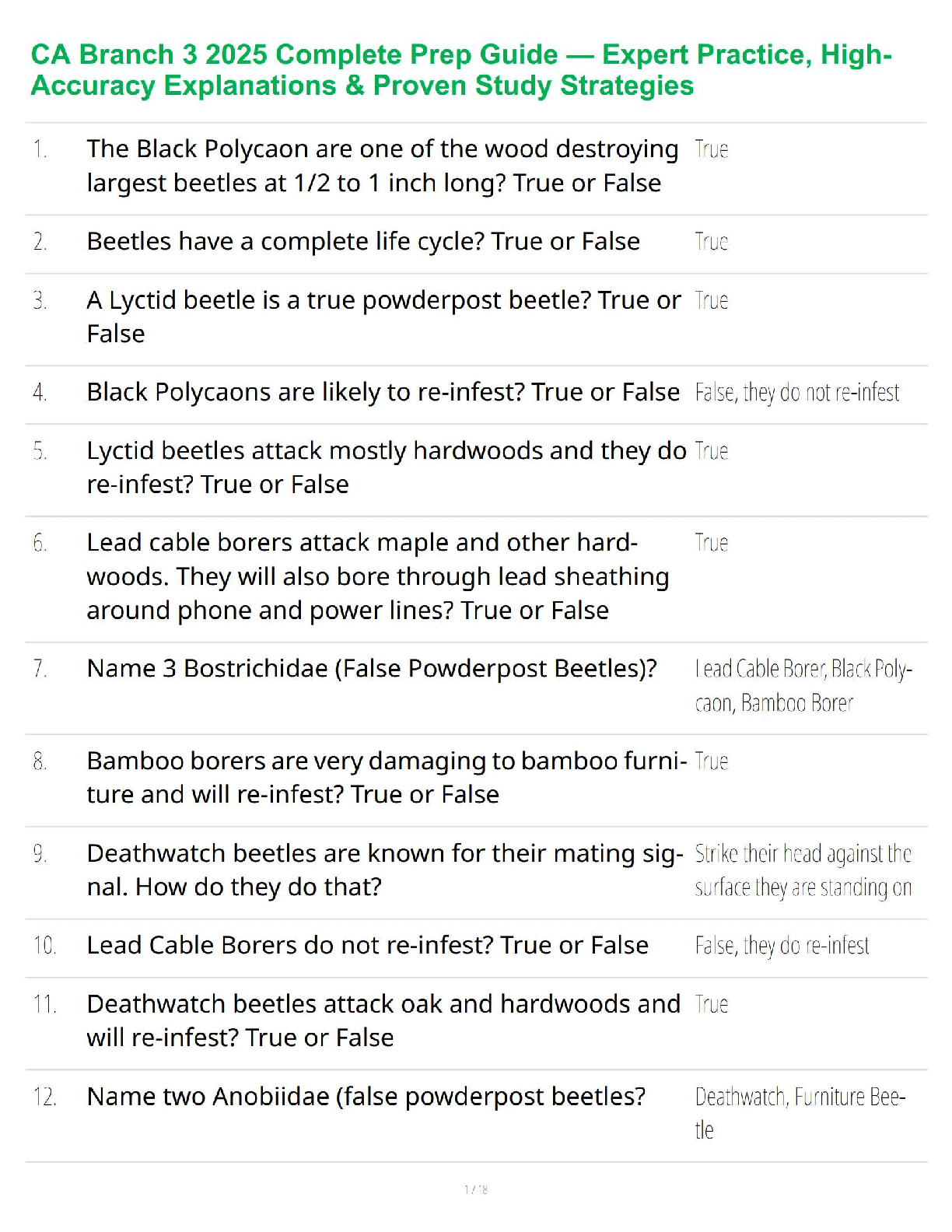Click the green prep guide title heading
This screenshot has width=952, height=1232.
click(x=460, y=70)
